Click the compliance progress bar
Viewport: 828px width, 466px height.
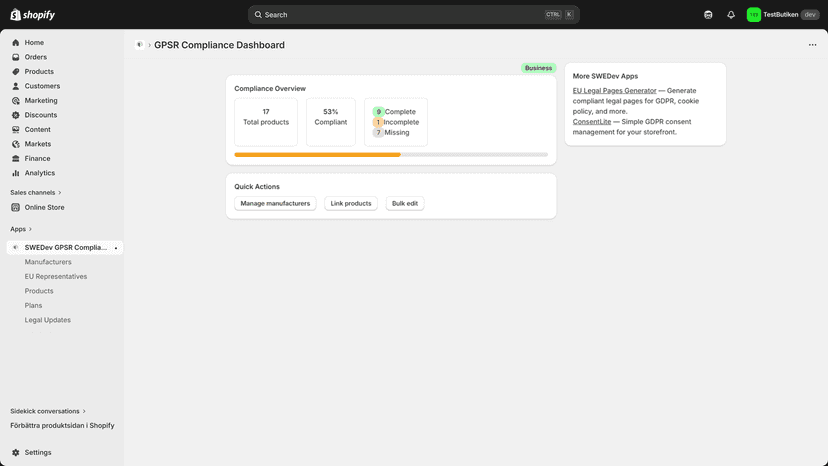click(391, 155)
